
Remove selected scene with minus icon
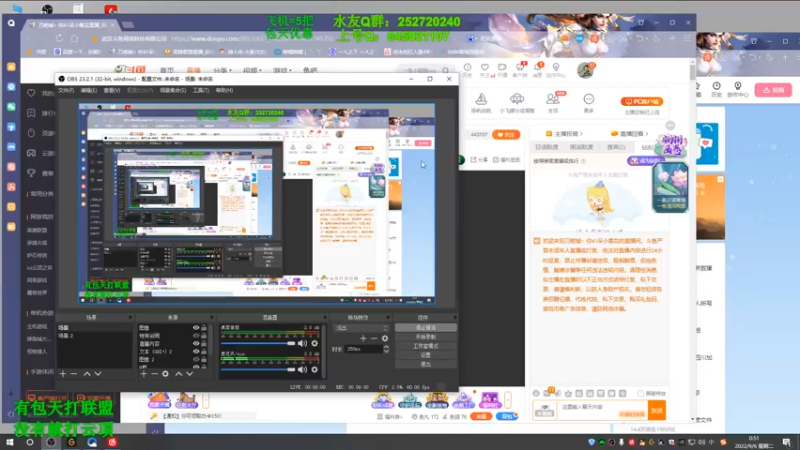click(x=74, y=374)
